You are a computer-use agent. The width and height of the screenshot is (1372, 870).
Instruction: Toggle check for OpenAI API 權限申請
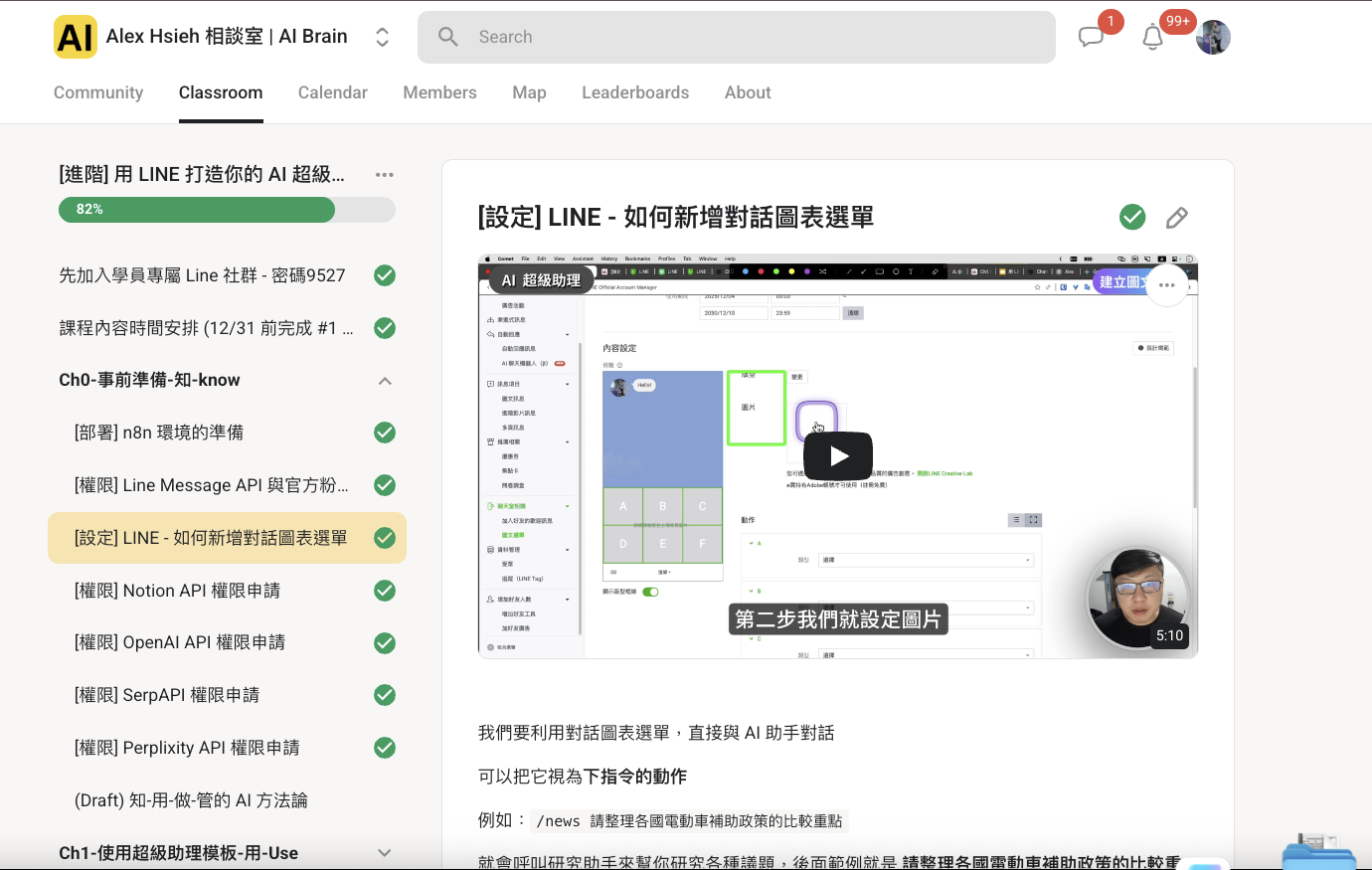click(385, 643)
